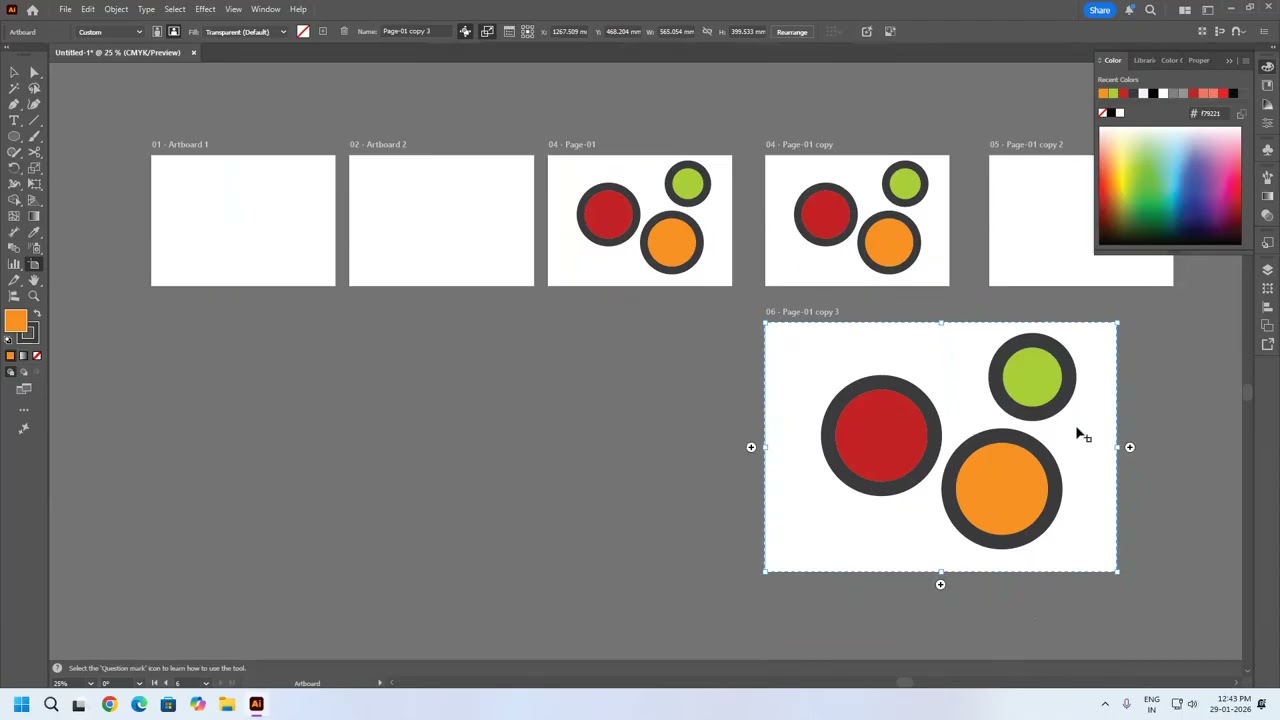
Task: Select the Scissors tool
Action: pos(34,152)
